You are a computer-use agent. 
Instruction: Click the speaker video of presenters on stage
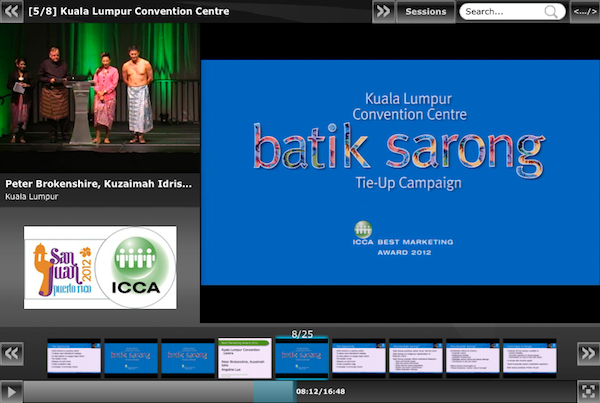100,98
